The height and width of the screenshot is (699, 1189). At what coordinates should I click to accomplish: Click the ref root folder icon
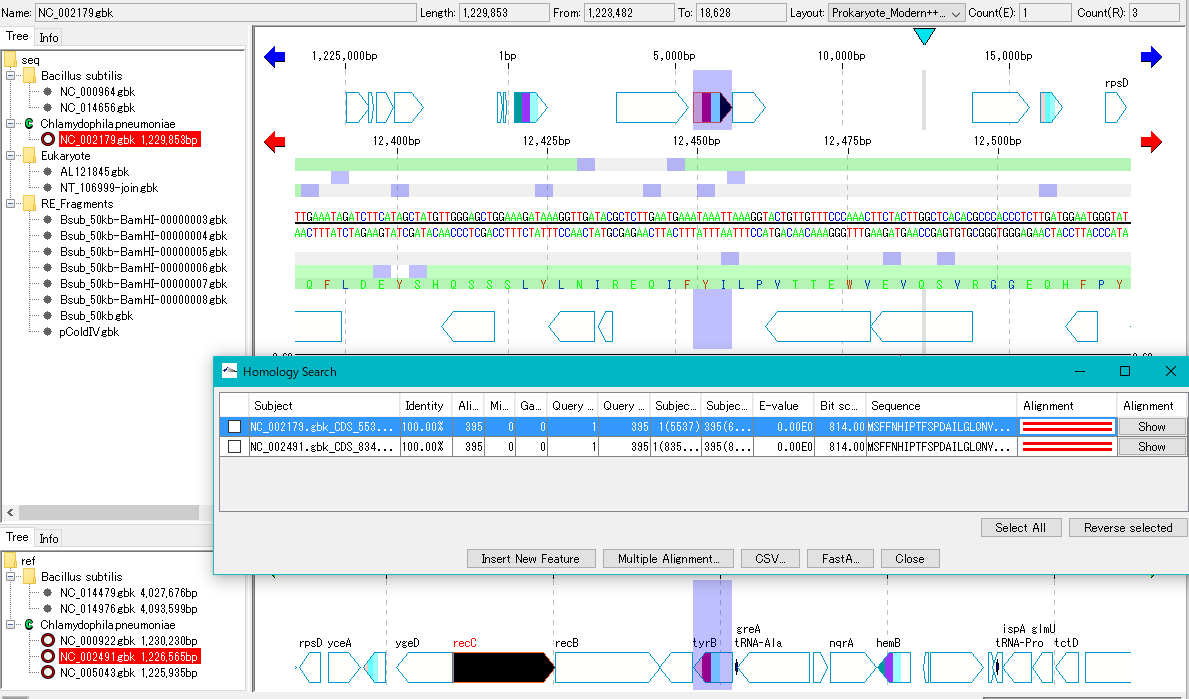(x=10, y=561)
